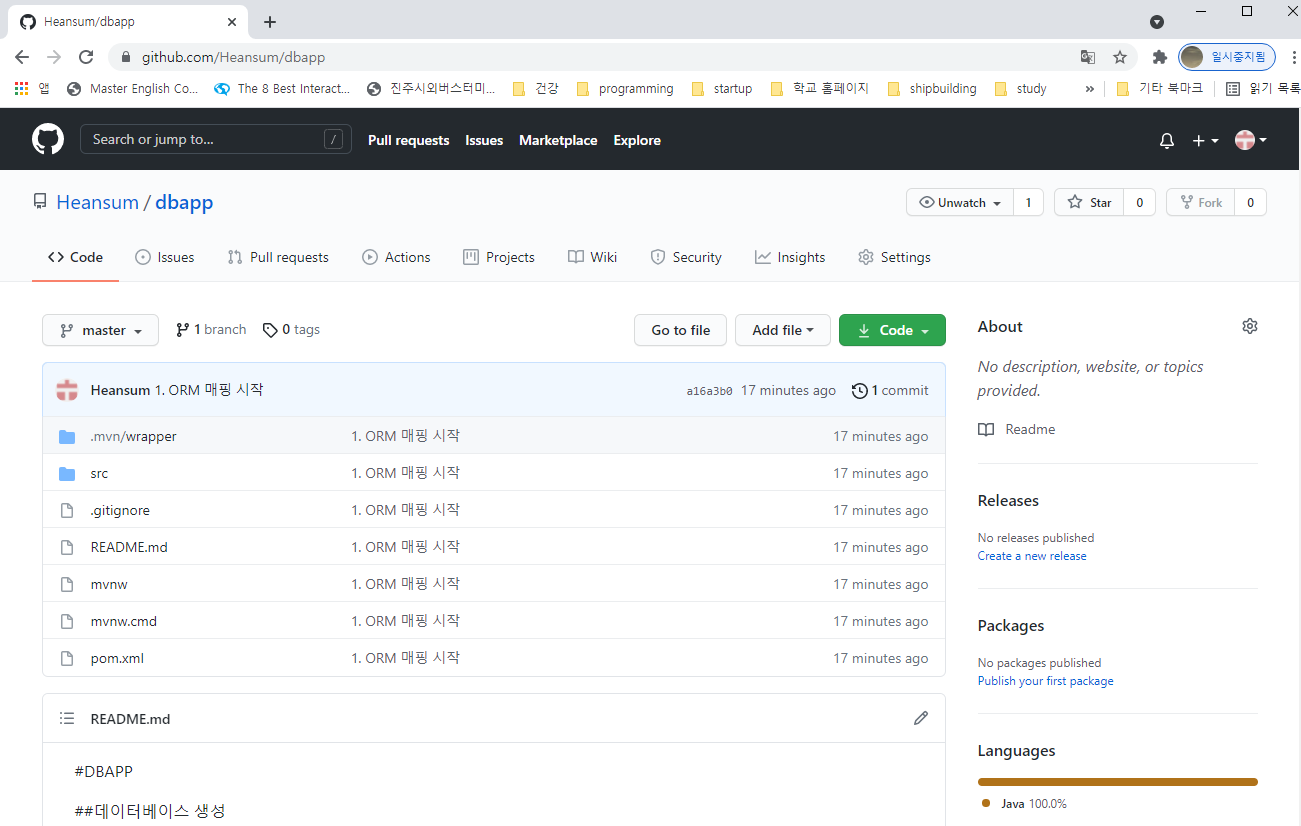The height and width of the screenshot is (826, 1301).
Task: Open README outline list icon
Action: pos(67,718)
